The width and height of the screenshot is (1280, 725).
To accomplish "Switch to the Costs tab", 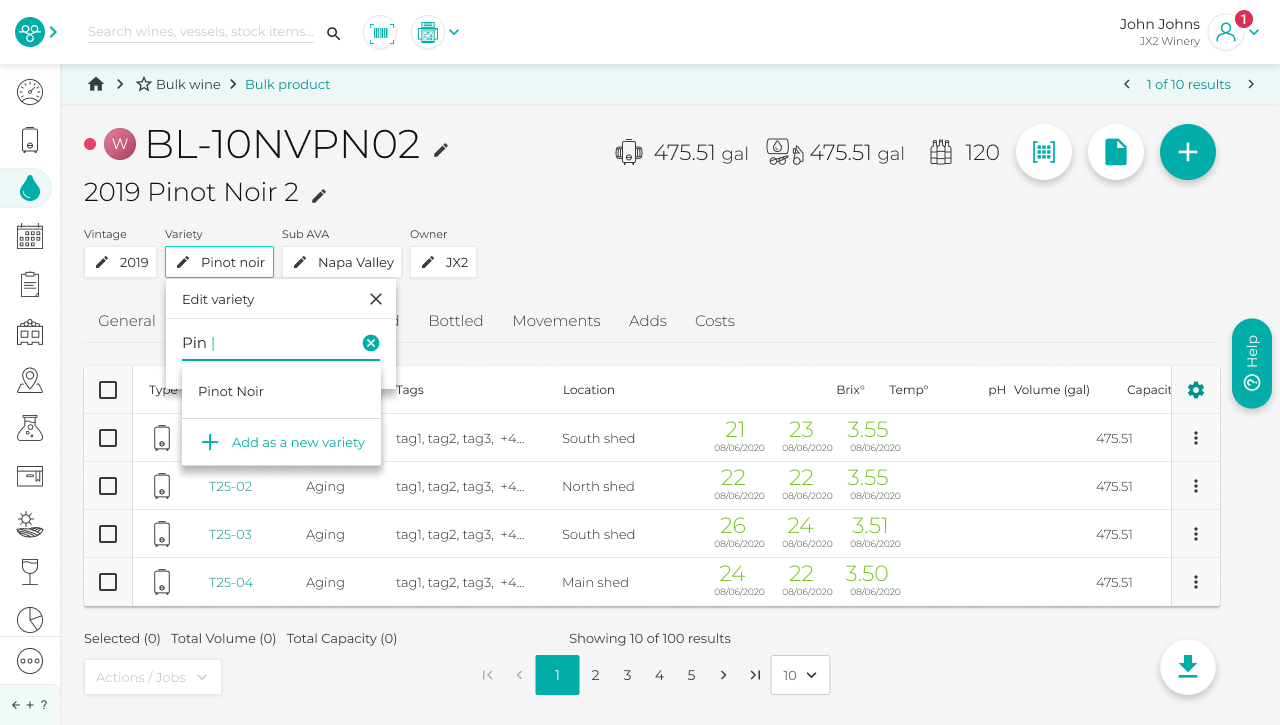I will click(x=715, y=321).
